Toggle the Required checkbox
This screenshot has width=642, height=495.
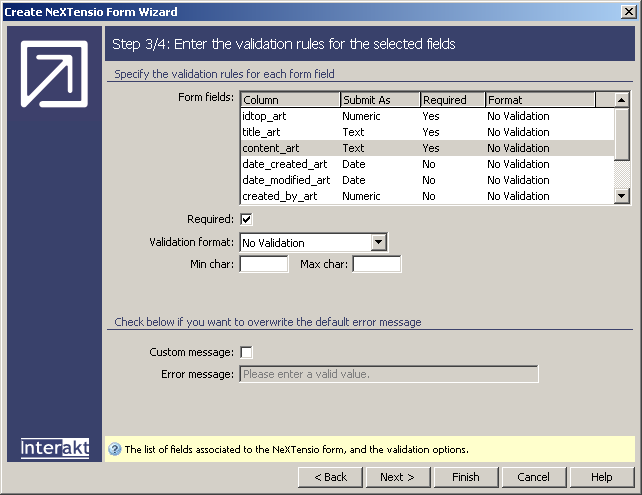tap(246, 219)
